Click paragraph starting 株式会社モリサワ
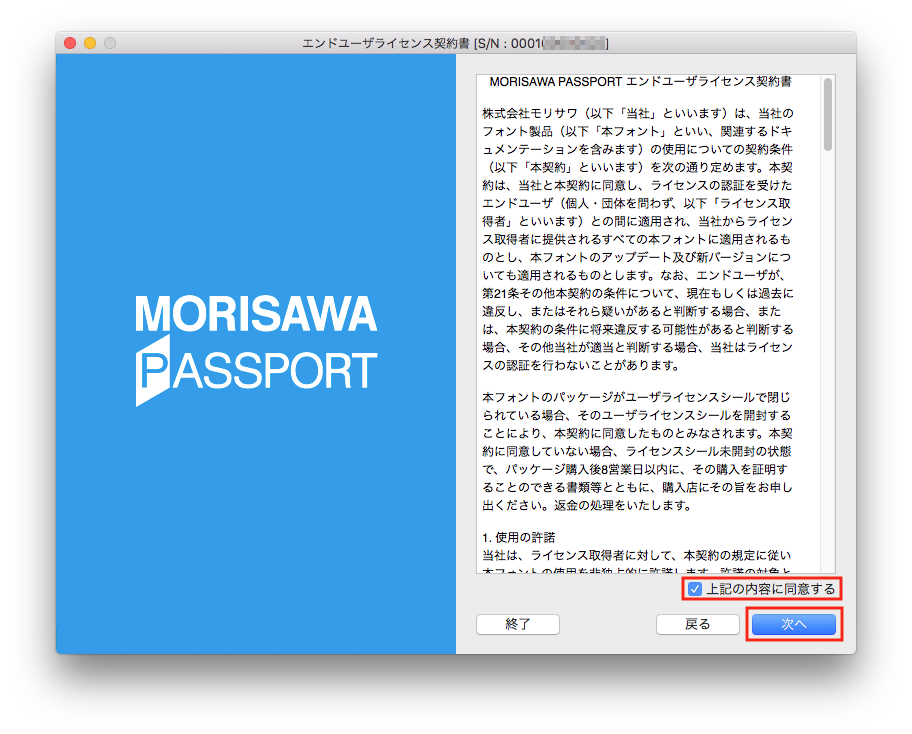The height and width of the screenshot is (734, 912). point(637,239)
